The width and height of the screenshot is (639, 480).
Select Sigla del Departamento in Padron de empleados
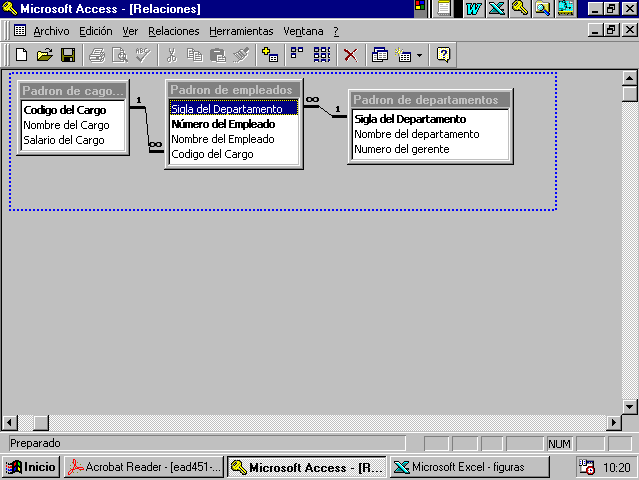click(x=234, y=109)
